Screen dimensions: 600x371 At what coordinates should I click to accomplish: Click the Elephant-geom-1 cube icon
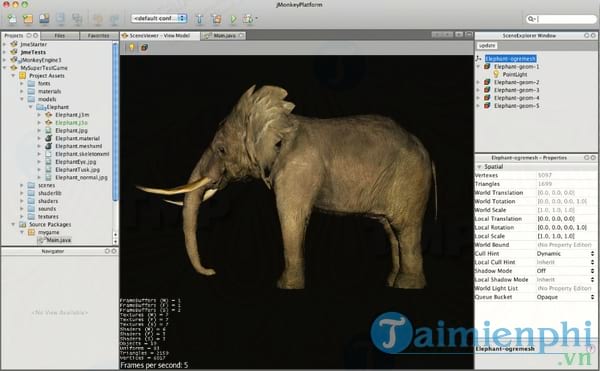(487, 67)
